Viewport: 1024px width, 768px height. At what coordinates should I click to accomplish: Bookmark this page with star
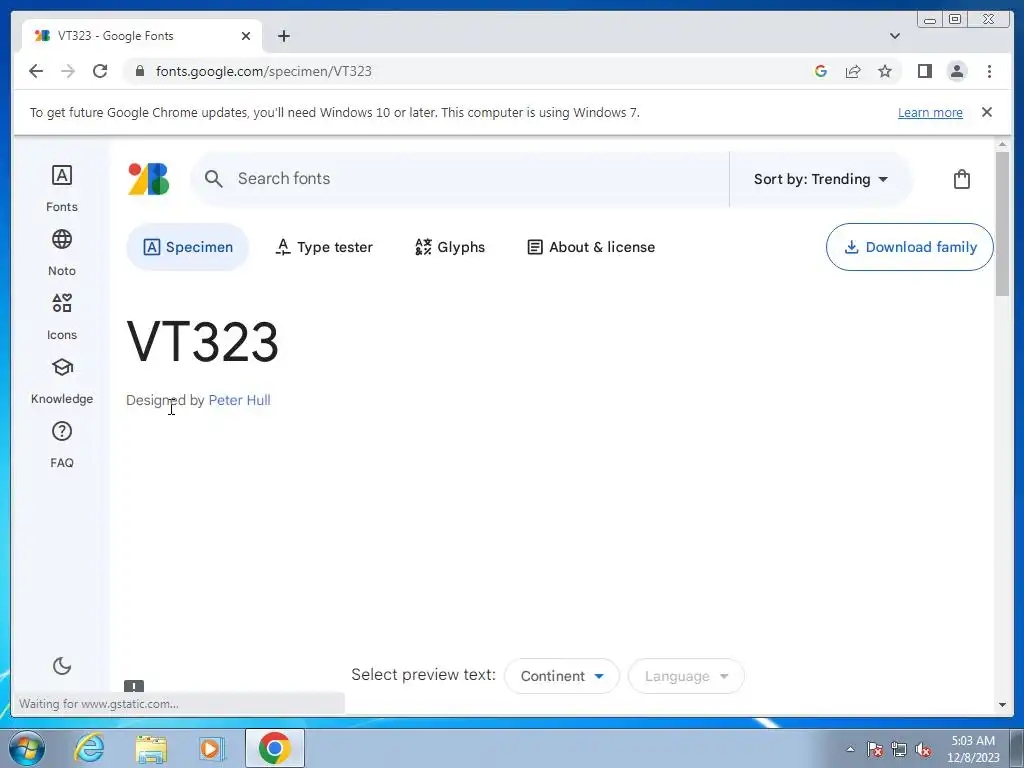tap(885, 71)
